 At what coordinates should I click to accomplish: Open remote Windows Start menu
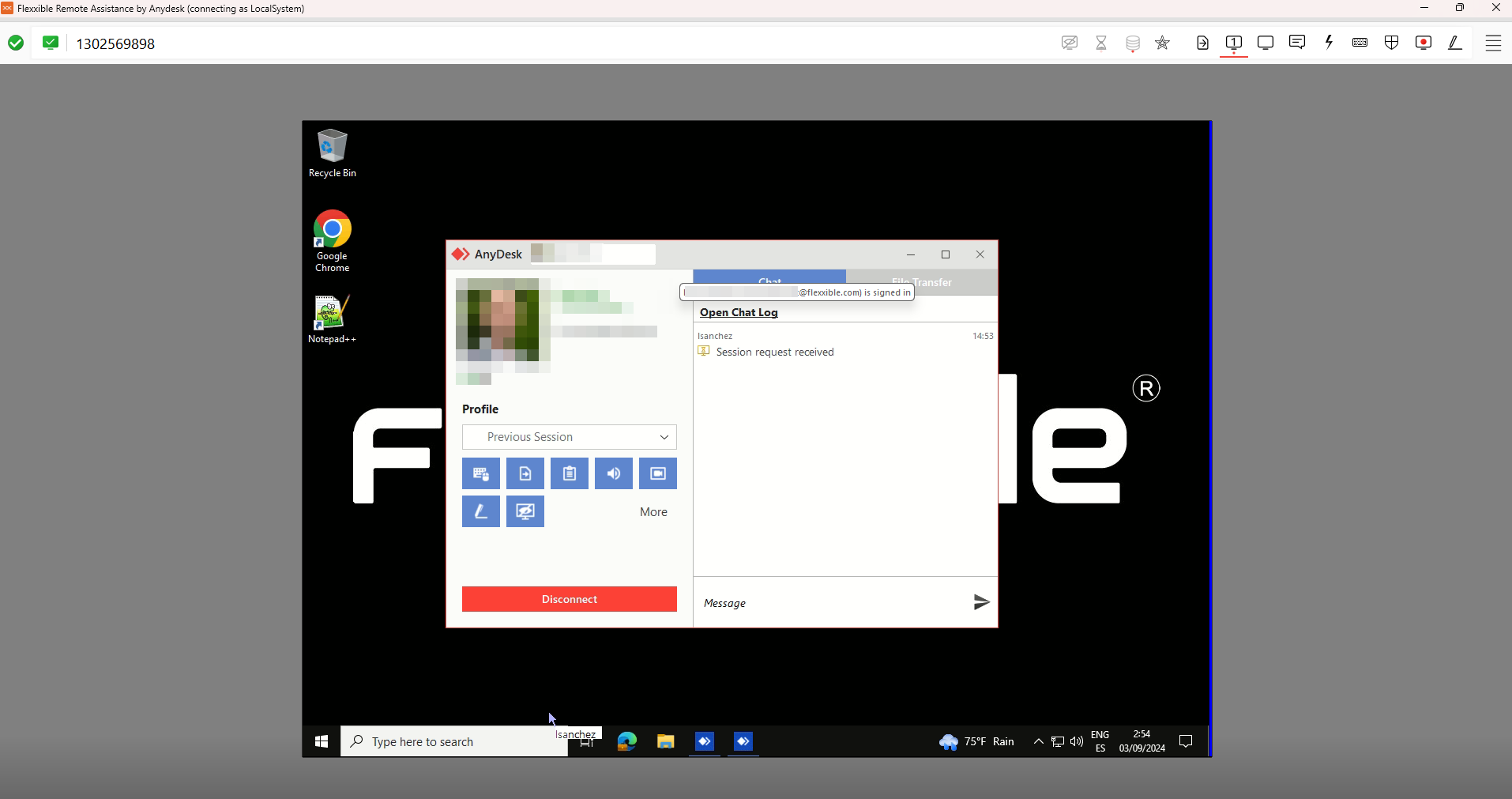point(322,741)
